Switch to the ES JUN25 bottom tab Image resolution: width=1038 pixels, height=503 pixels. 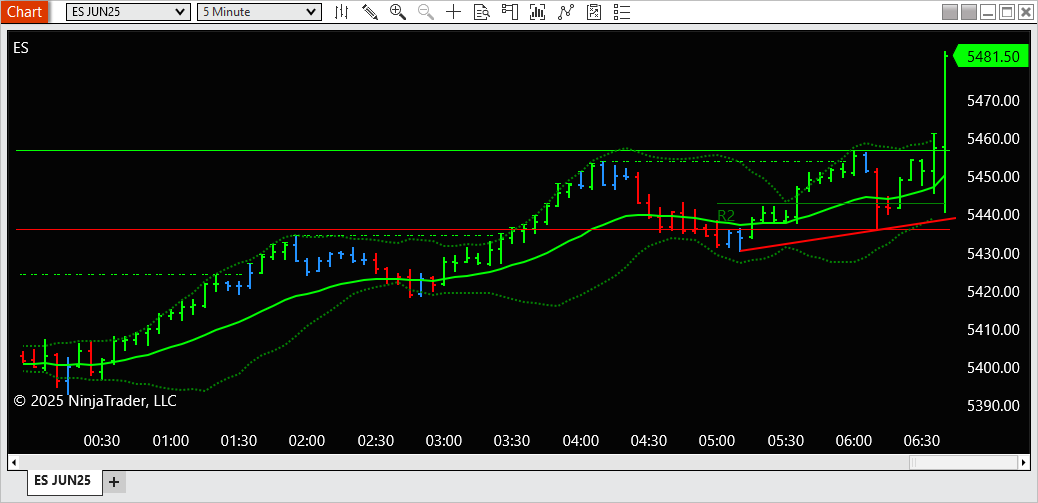click(65, 480)
